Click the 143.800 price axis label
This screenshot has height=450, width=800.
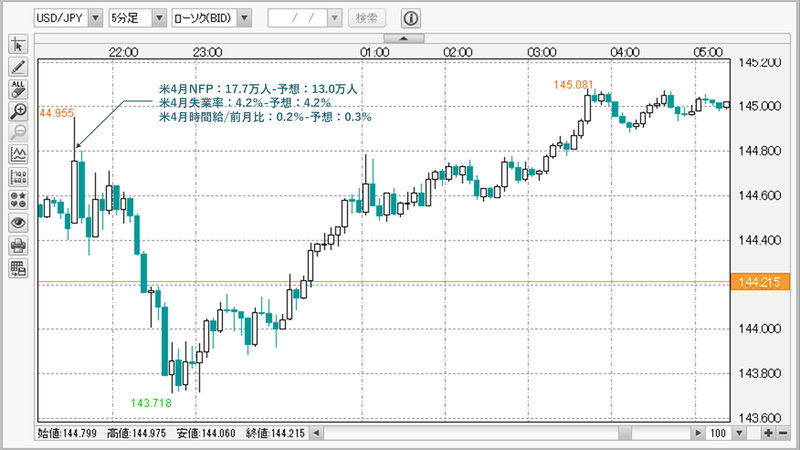tap(760, 373)
